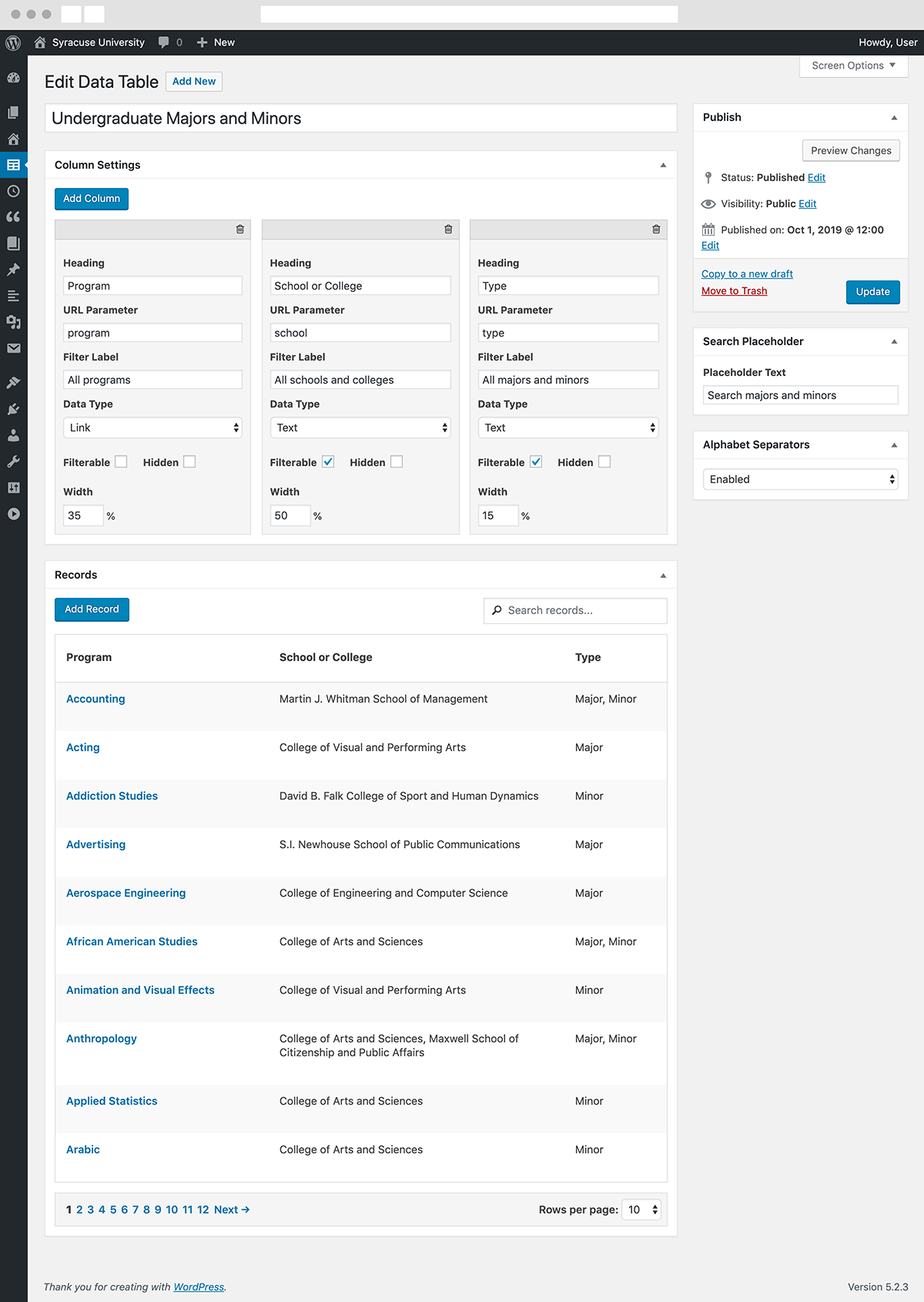
Task: Click the Move to Trash link
Action: click(x=734, y=290)
